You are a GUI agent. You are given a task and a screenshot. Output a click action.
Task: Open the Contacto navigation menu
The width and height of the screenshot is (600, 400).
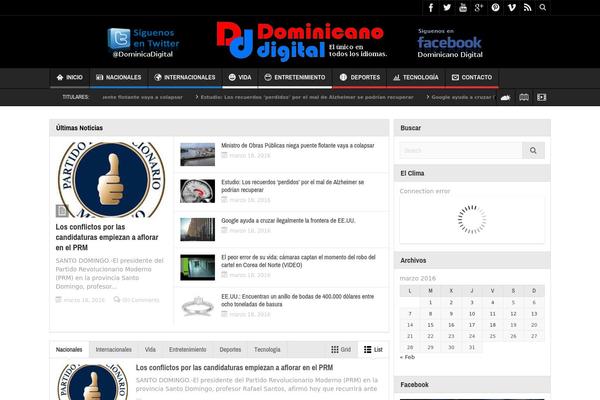tap(472, 78)
